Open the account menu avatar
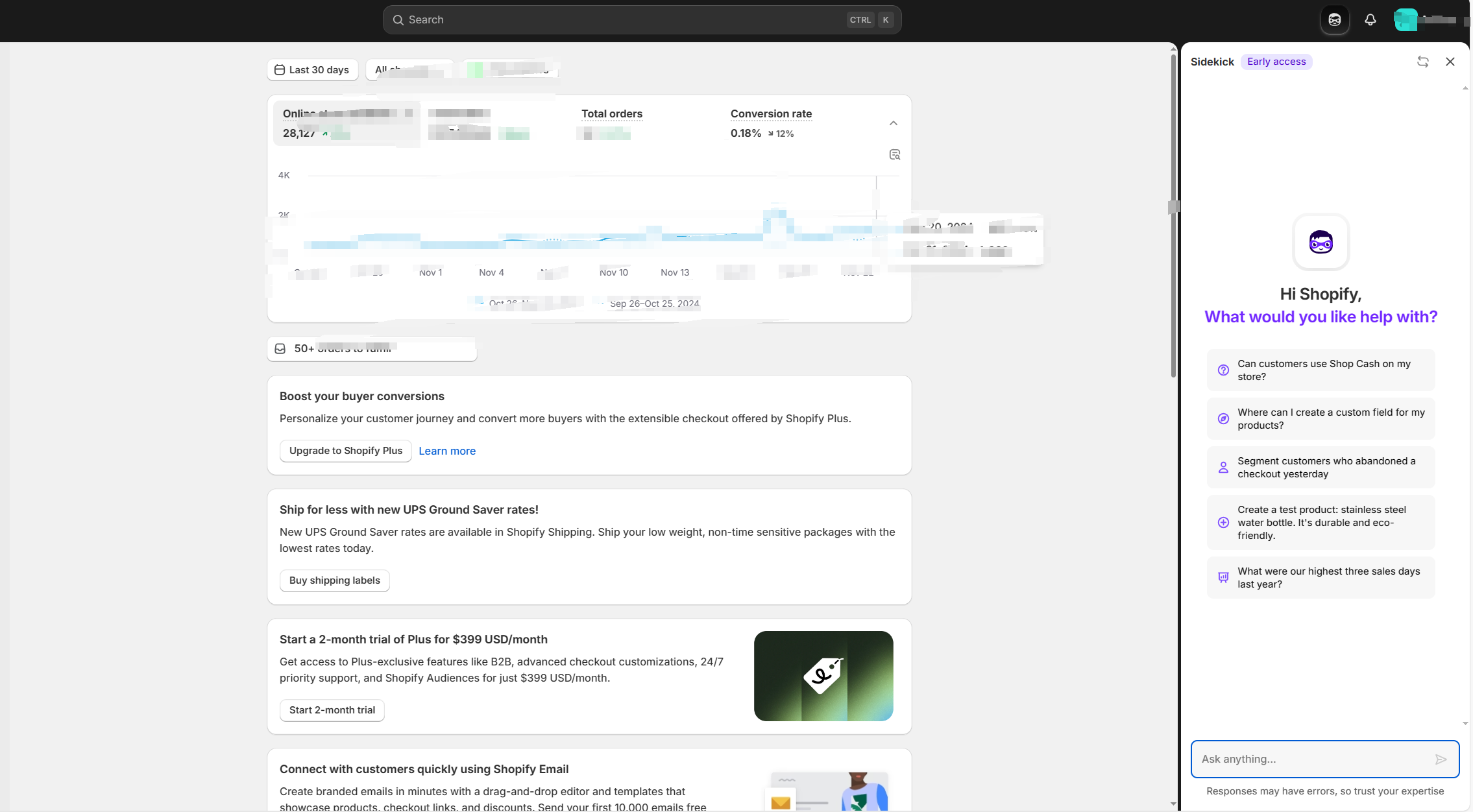1473x812 pixels. (1405, 20)
